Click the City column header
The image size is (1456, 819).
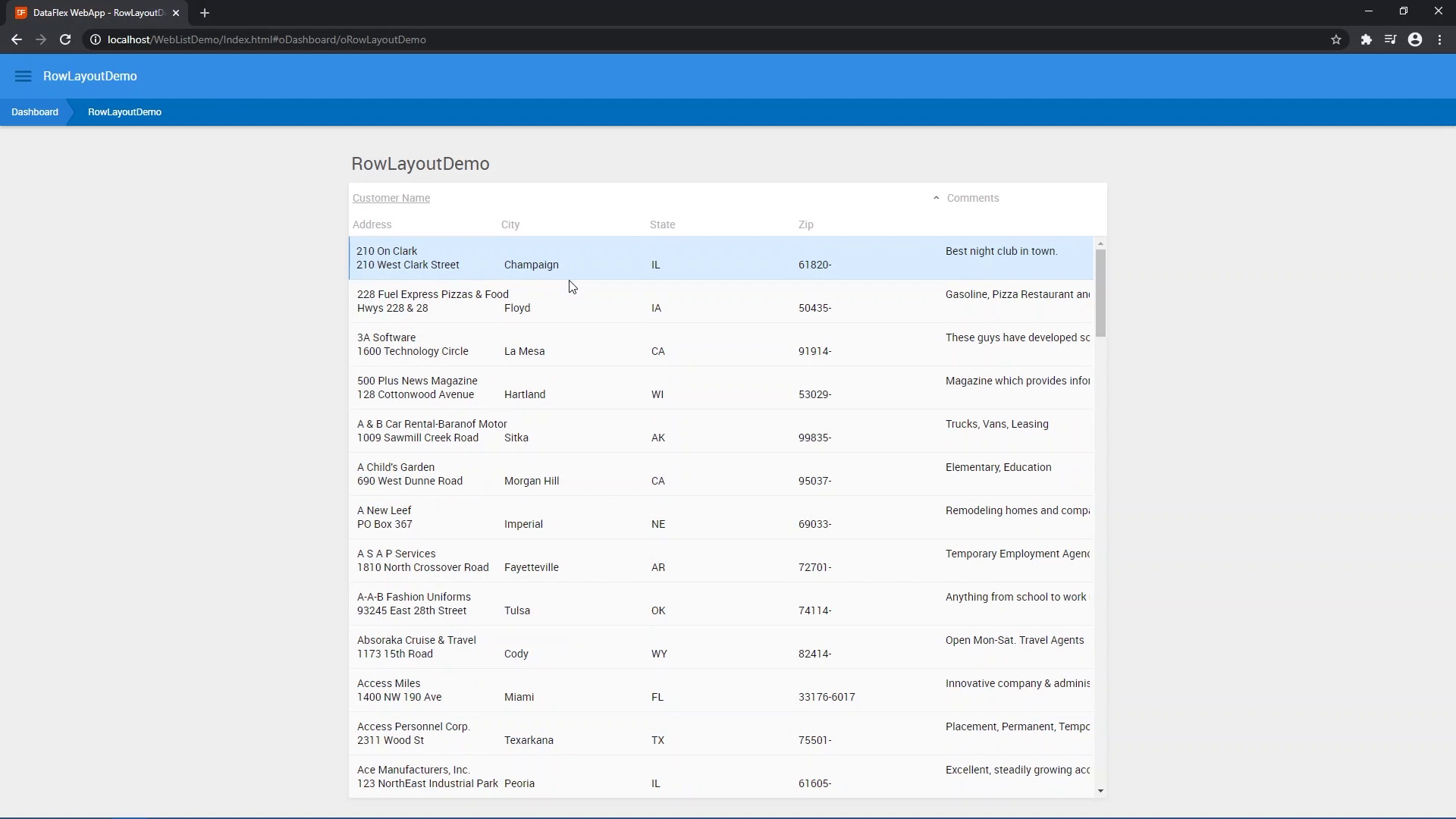click(510, 224)
